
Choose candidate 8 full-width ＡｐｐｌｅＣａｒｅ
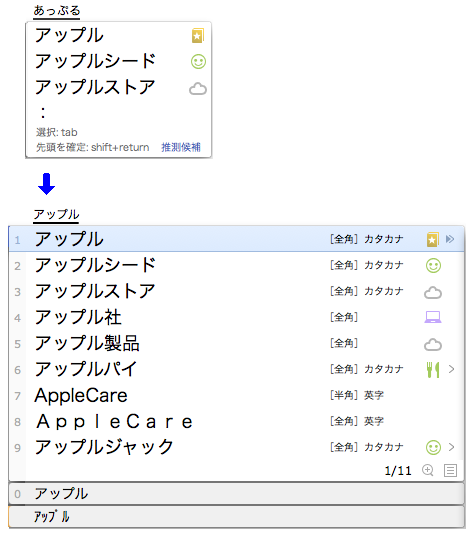click(236, 421)
